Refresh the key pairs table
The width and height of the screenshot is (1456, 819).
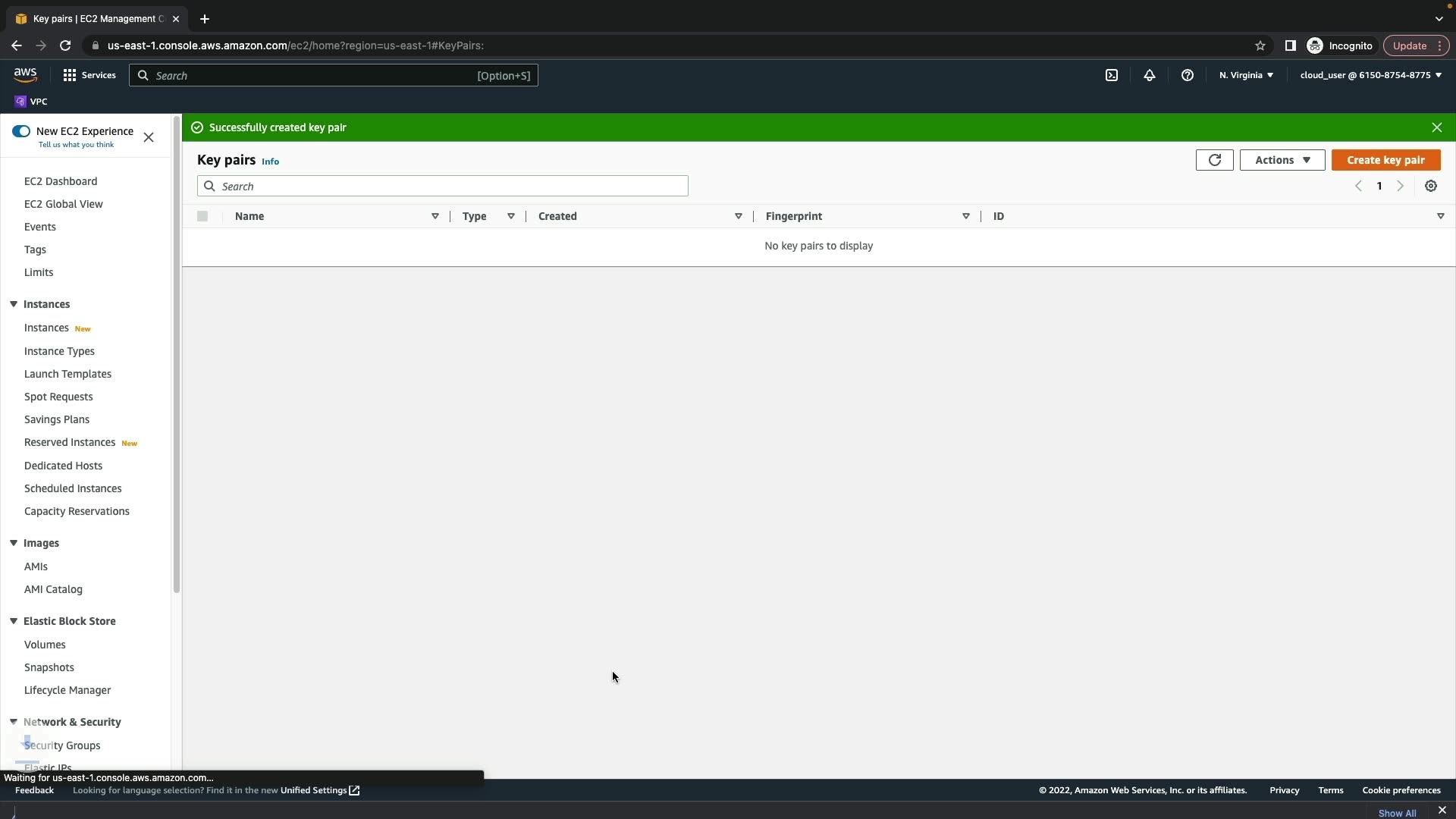1214,160
